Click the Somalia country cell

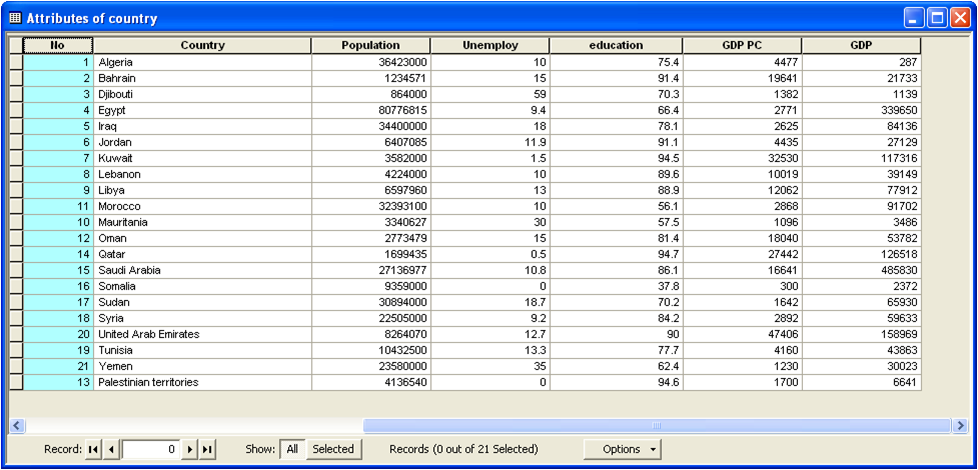pyautogui.click(x=203, y=287)
